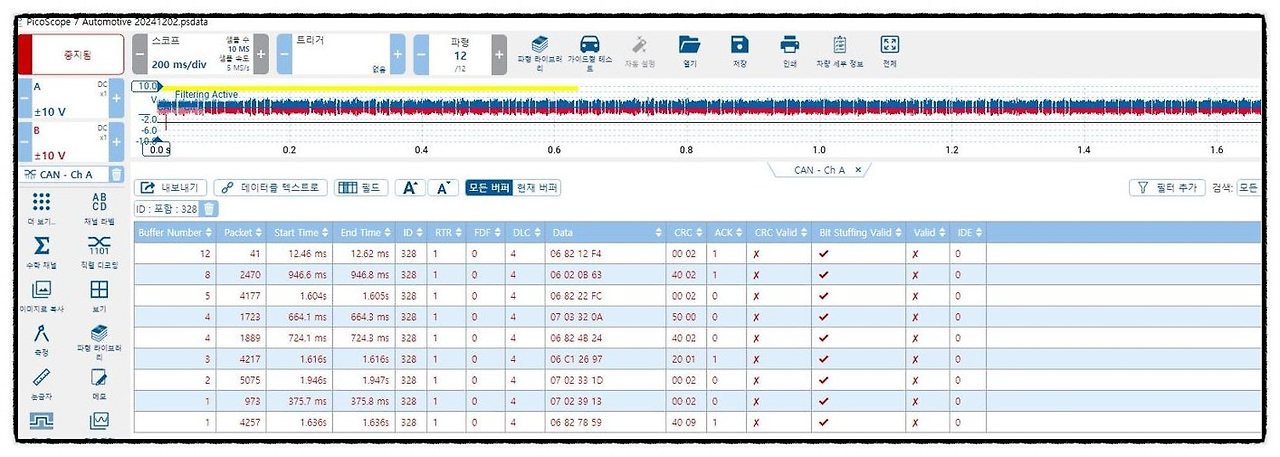Click the Open folder icon
The image size is (1280, 457).
(690, 51)
